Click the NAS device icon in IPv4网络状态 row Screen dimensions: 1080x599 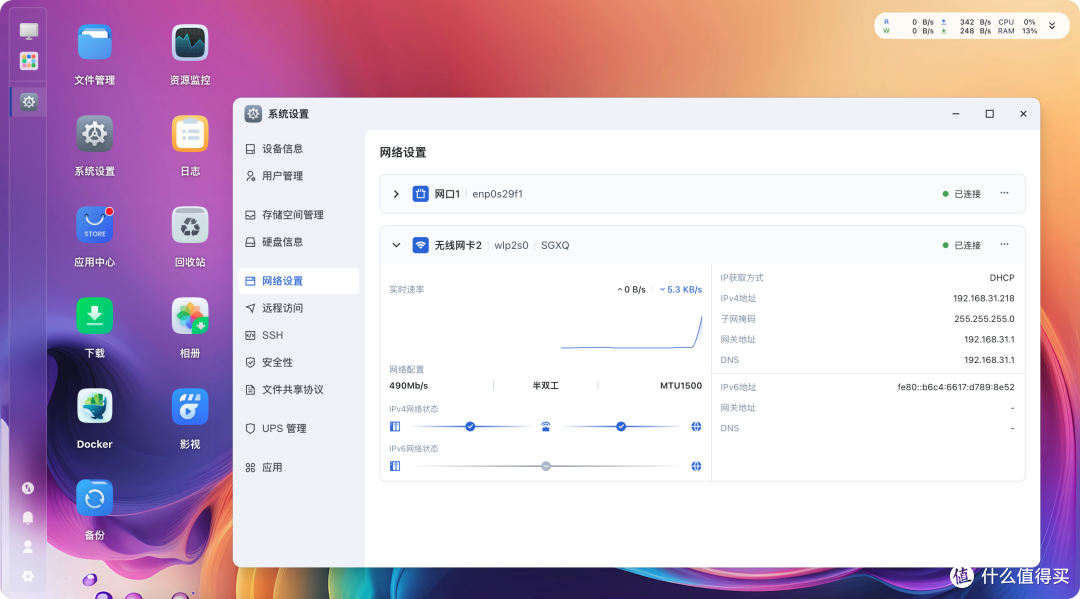pos(395,427)
